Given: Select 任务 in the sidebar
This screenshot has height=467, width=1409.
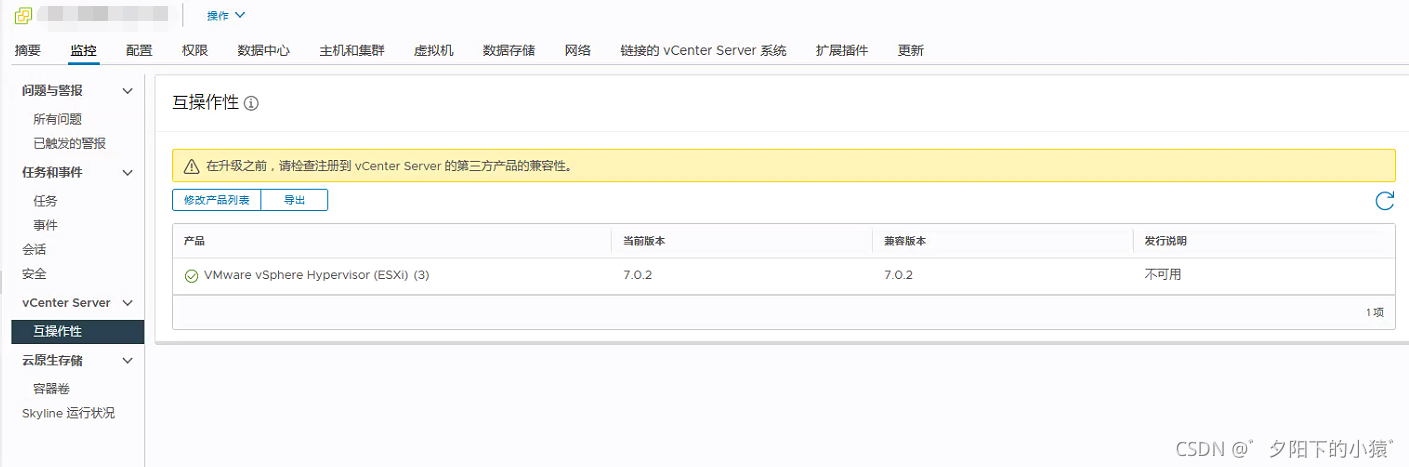Looking at the screenshot, I should click(x=45, y=201).
